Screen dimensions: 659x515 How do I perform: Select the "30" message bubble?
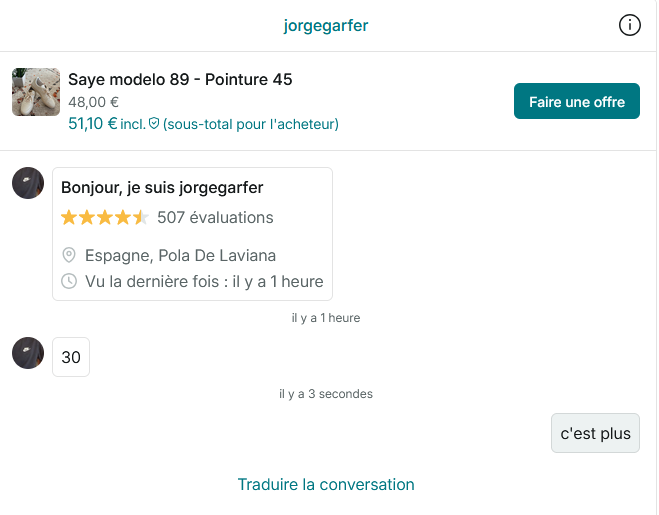tap(71, 357)
